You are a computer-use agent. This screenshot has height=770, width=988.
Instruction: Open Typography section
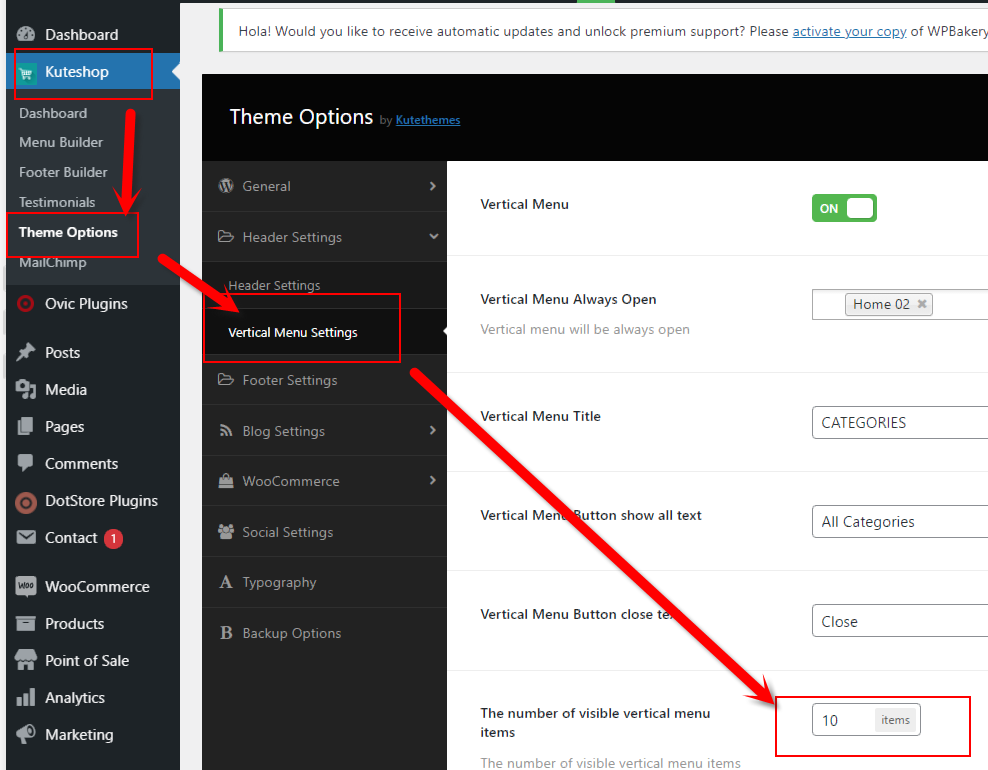coord(325,582)
